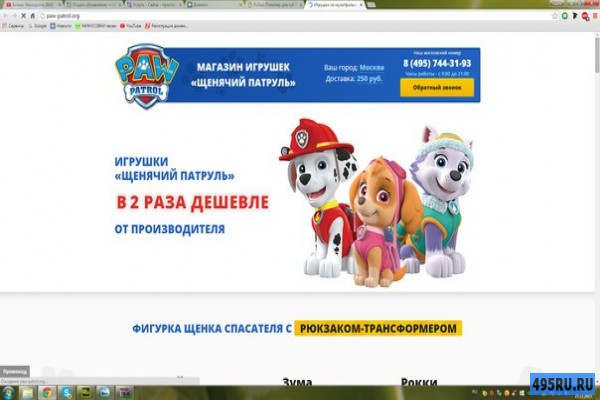Click the ОТ ПРОИЗВОДИТЕЛЯ text
The image size is (600, 400).
tap(170, 229)
